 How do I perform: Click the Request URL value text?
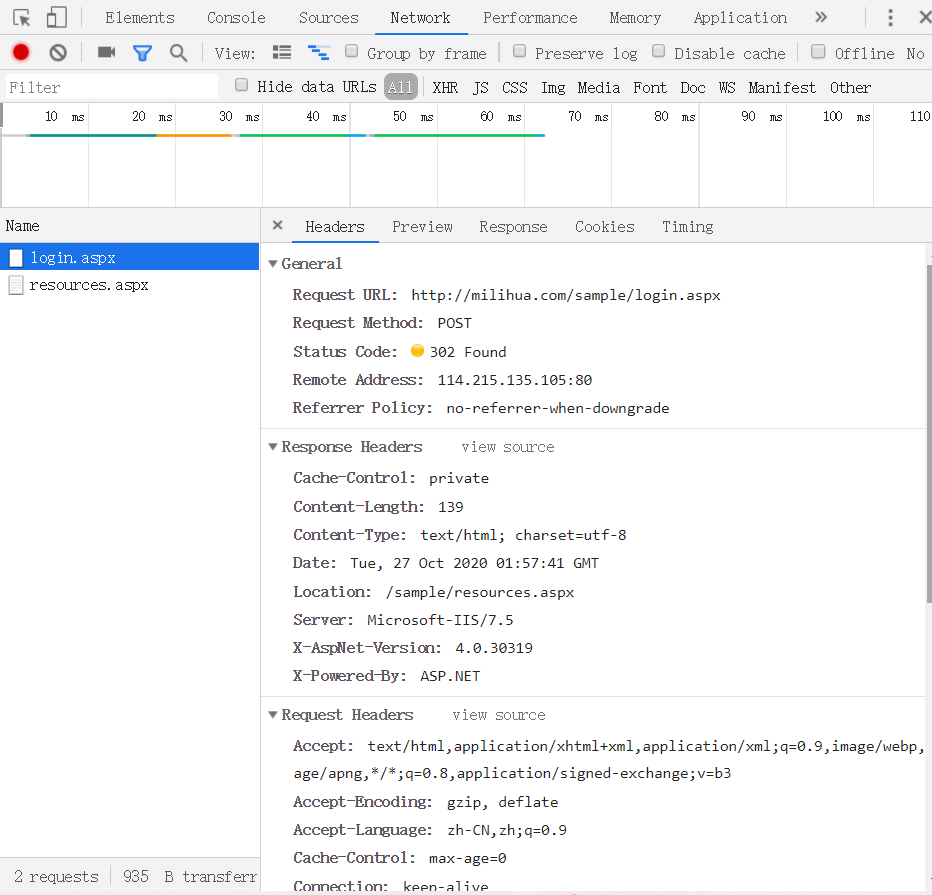tap(566, 295)
